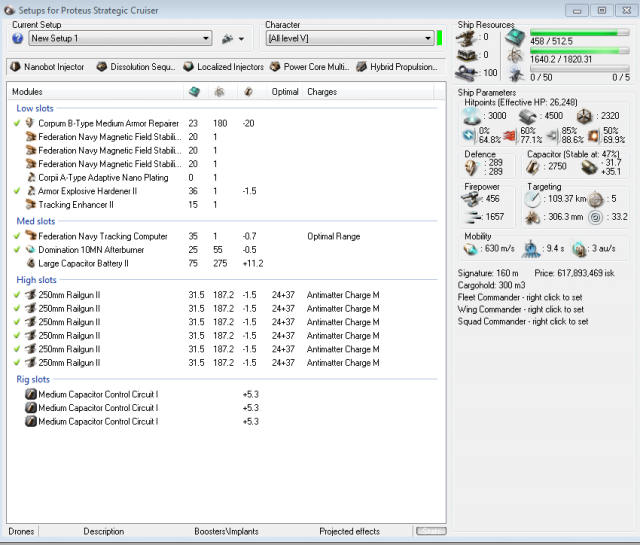Click the green character skill indicator
Screen dimensions: 640x545
[x=440, y=38]
